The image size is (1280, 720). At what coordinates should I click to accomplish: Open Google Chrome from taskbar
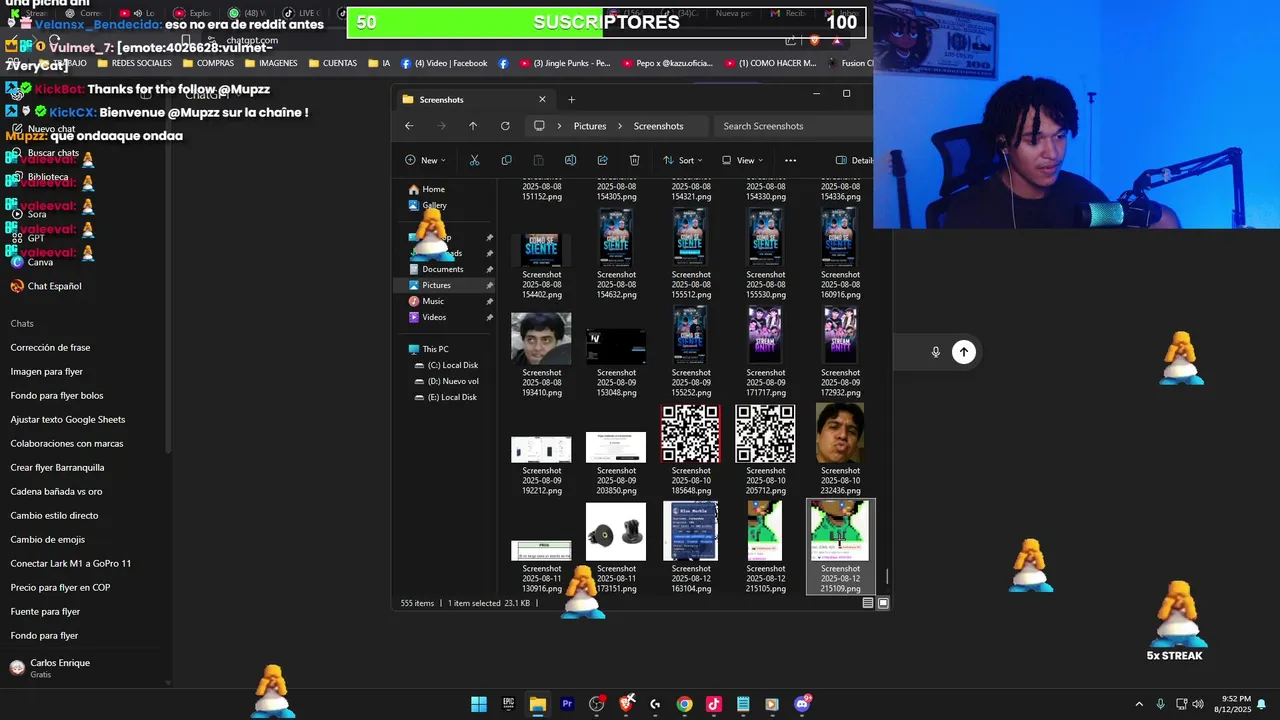click(684, 704)
